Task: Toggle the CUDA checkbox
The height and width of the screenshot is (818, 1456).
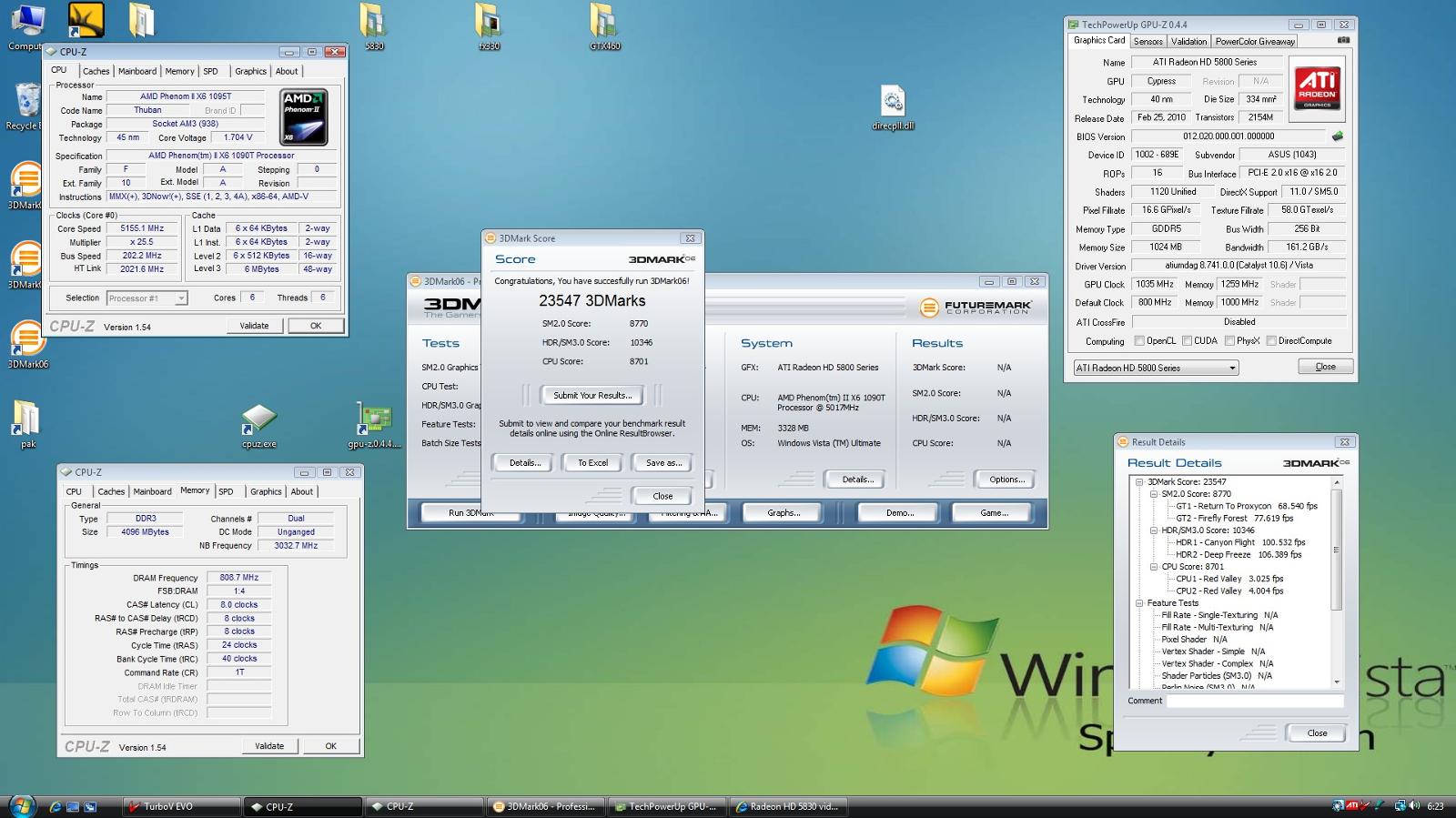Action: pyautogui.click(x=1187, y=341)
